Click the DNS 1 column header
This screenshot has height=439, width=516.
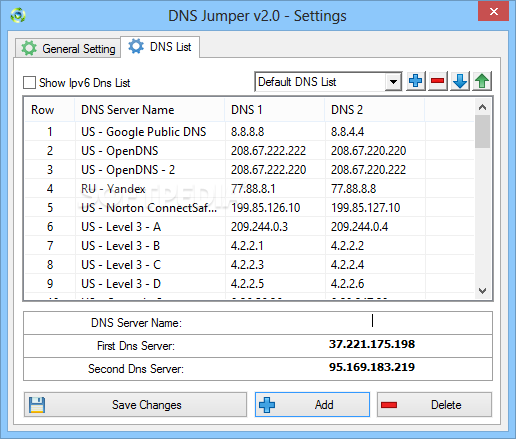point(274,110)
